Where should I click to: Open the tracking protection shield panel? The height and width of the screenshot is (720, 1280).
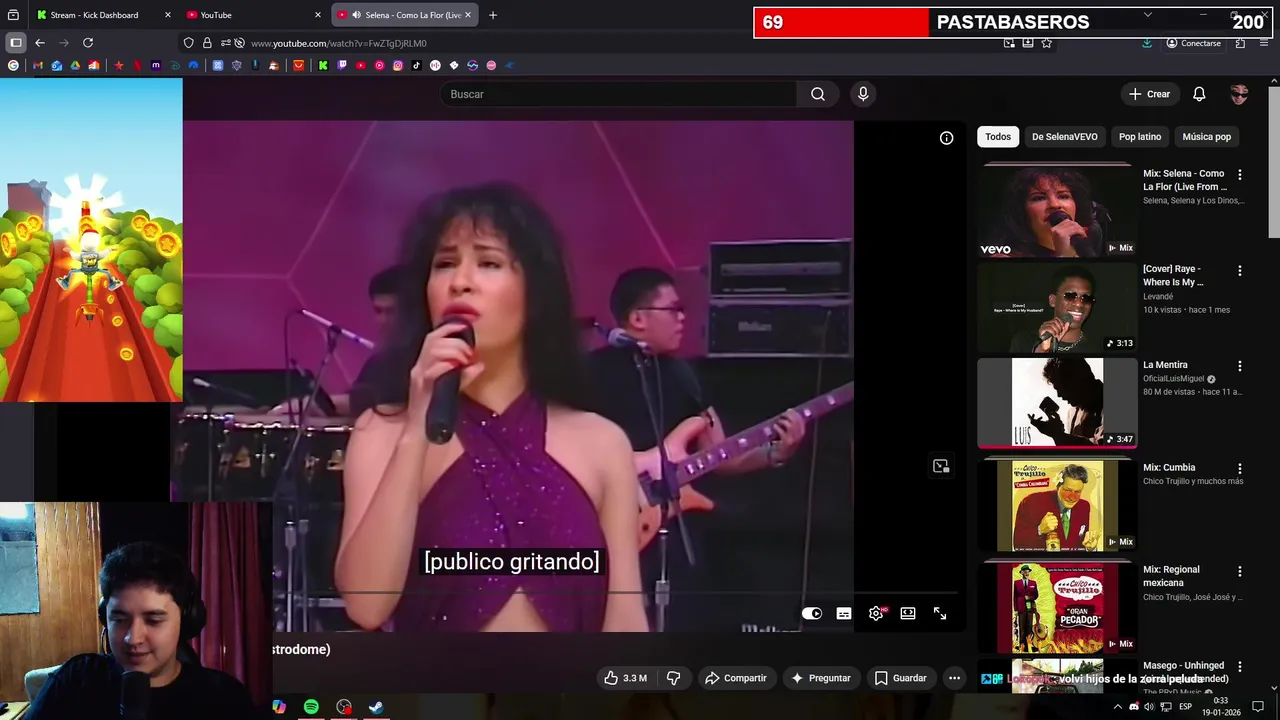(x=188, y=43)
